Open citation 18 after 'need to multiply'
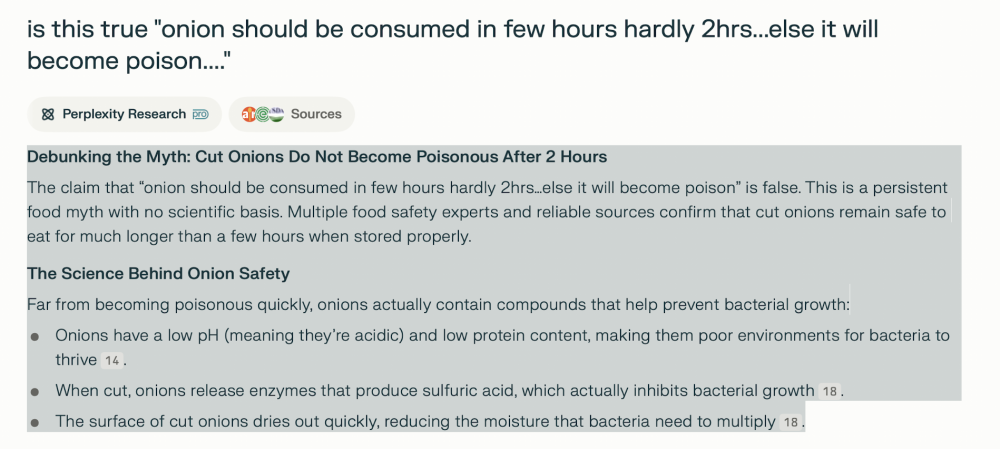Screen dimensions: 1000x449 tap(790, 422)
